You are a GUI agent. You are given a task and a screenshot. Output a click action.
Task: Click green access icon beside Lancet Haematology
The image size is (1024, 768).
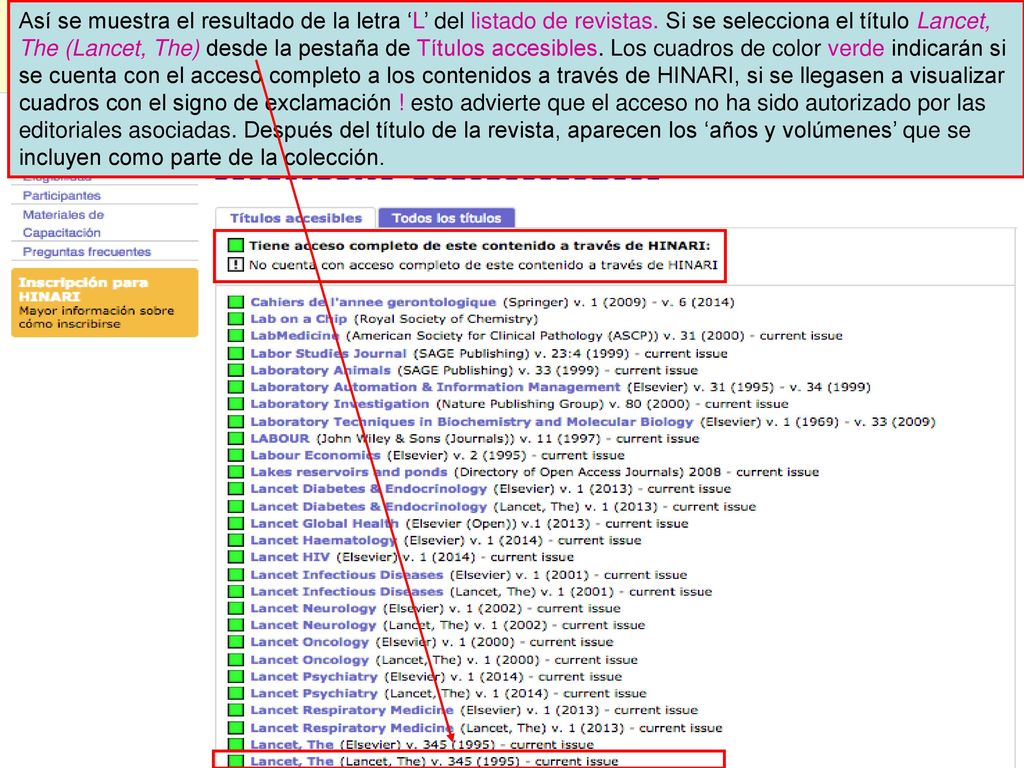(x=236, y=541)
